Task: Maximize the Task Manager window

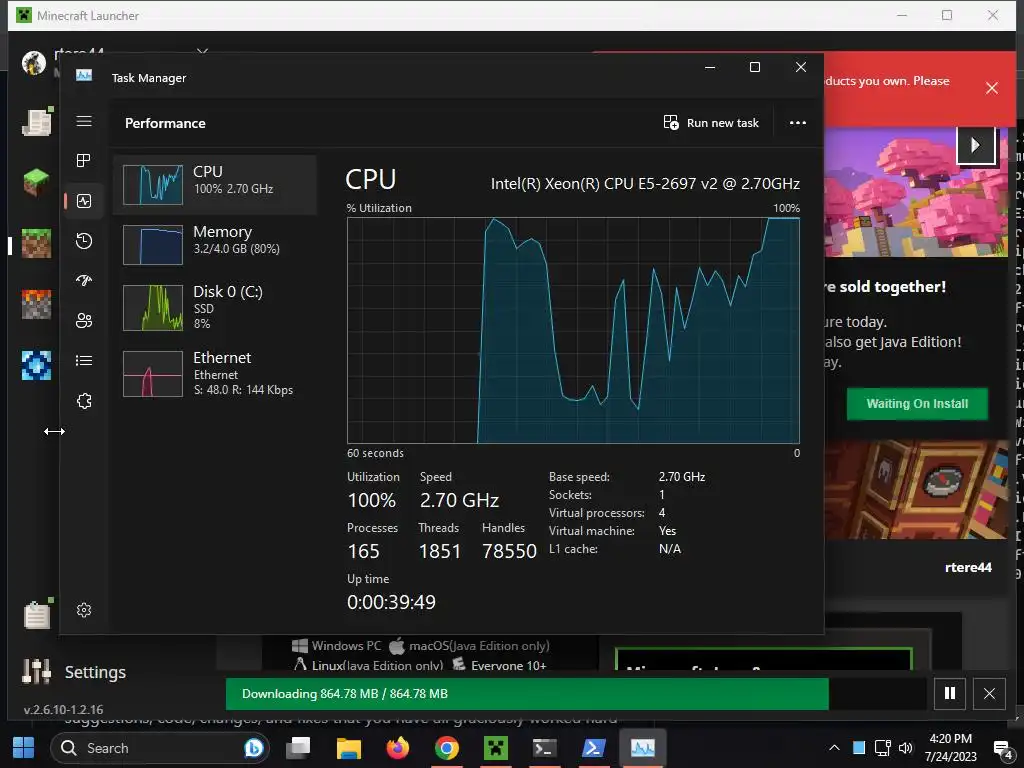Action: tap(755, 67)
